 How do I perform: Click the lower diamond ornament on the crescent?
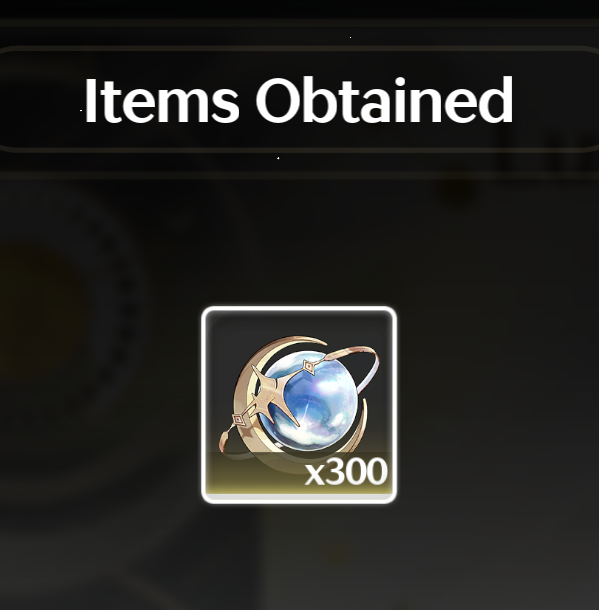[238, 420]
